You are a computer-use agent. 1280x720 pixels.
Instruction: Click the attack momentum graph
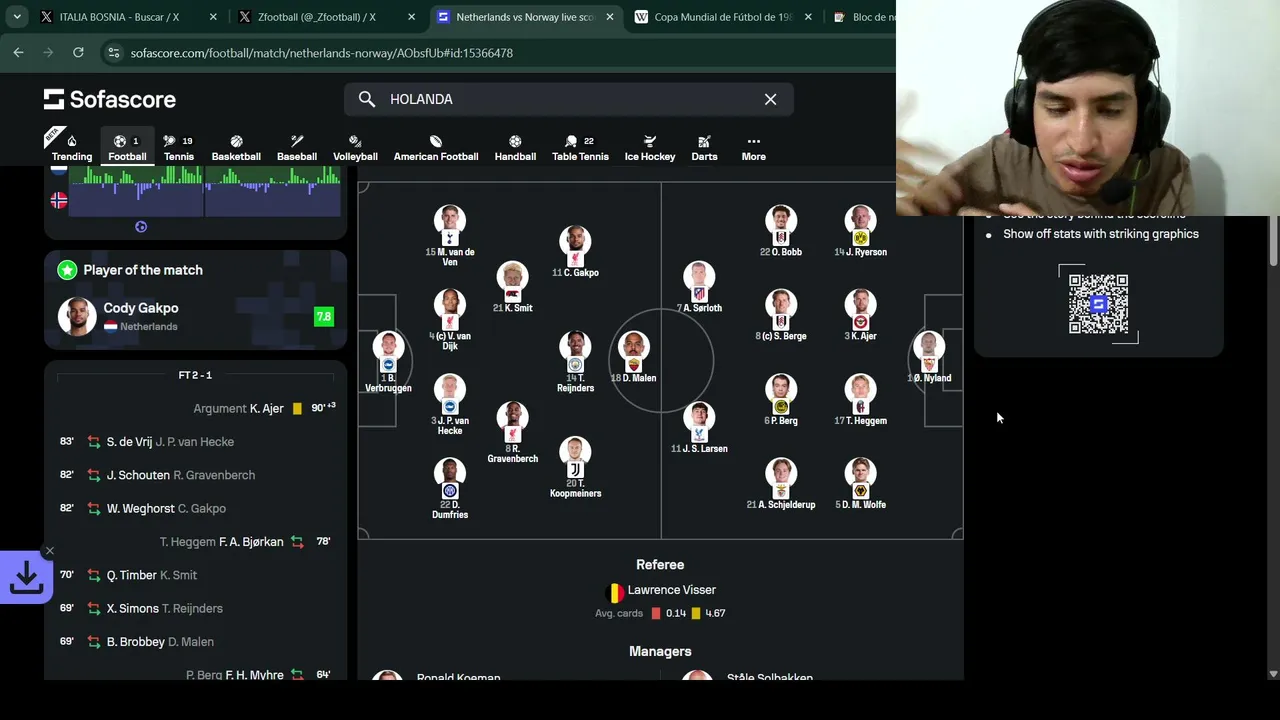click(x=205, y=191)
